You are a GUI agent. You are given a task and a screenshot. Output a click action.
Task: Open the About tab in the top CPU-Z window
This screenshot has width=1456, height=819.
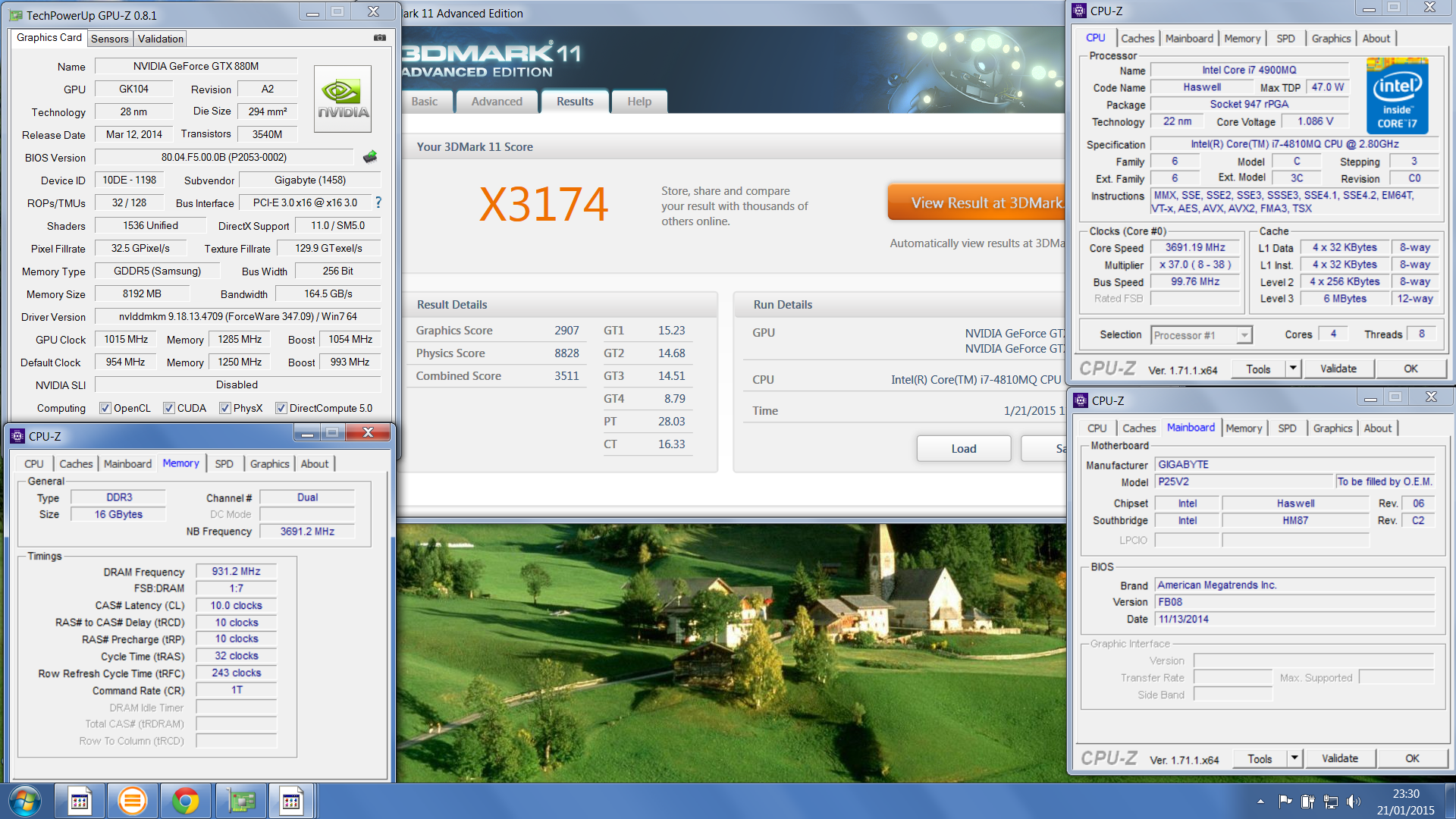[1376, 39]
